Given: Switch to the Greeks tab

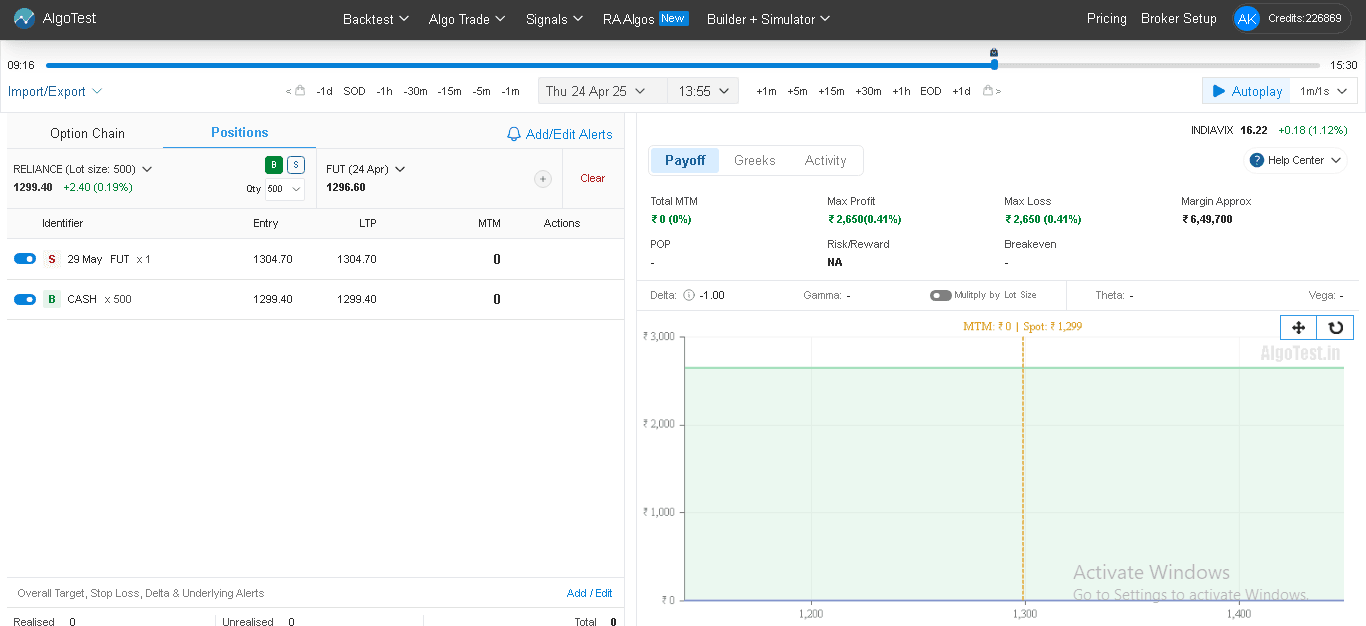Looking at the screenshot, I should click(754, 160).
